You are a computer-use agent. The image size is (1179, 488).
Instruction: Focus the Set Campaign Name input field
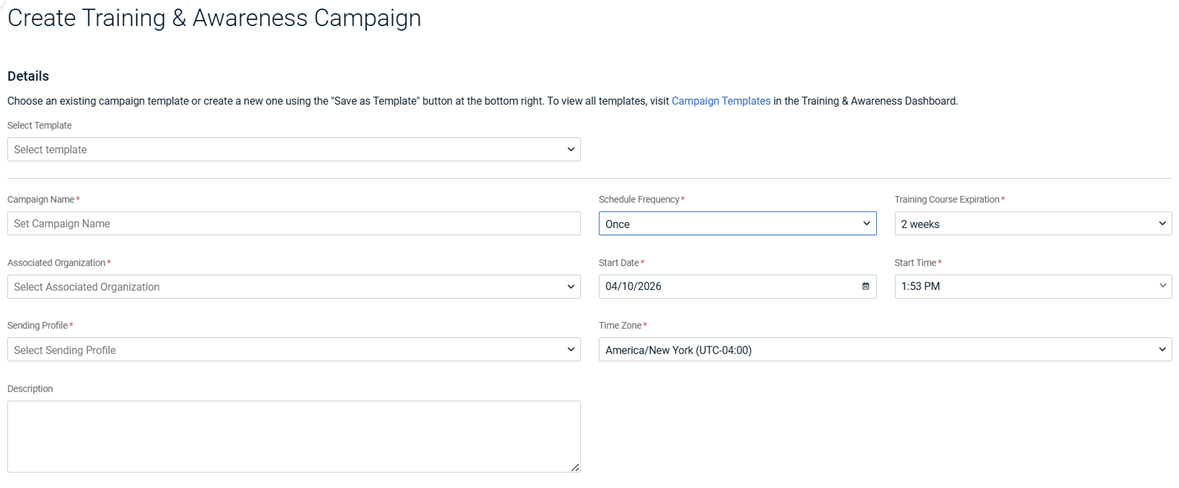click(x=293, y=224)
